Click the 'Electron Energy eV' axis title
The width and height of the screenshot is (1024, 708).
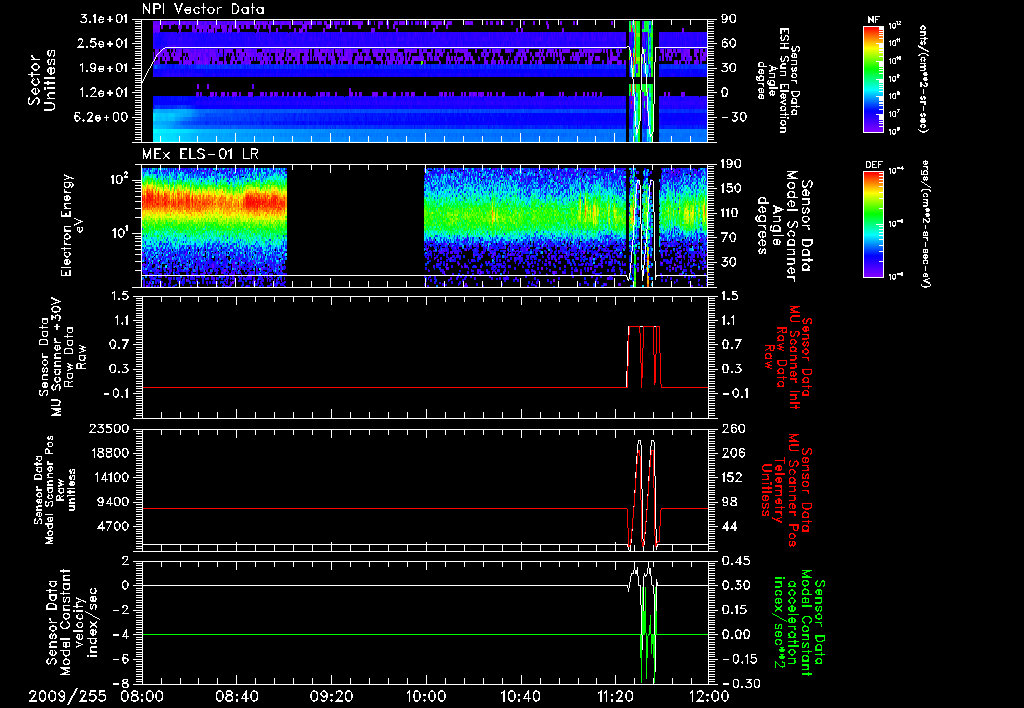(x=74, y=225)
